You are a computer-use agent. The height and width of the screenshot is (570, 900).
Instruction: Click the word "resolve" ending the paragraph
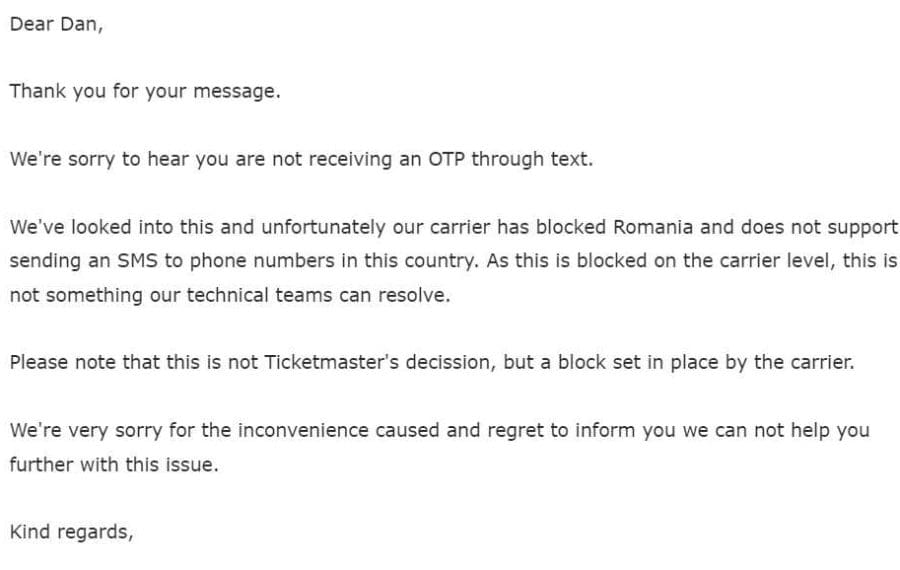tap(414, 296)
